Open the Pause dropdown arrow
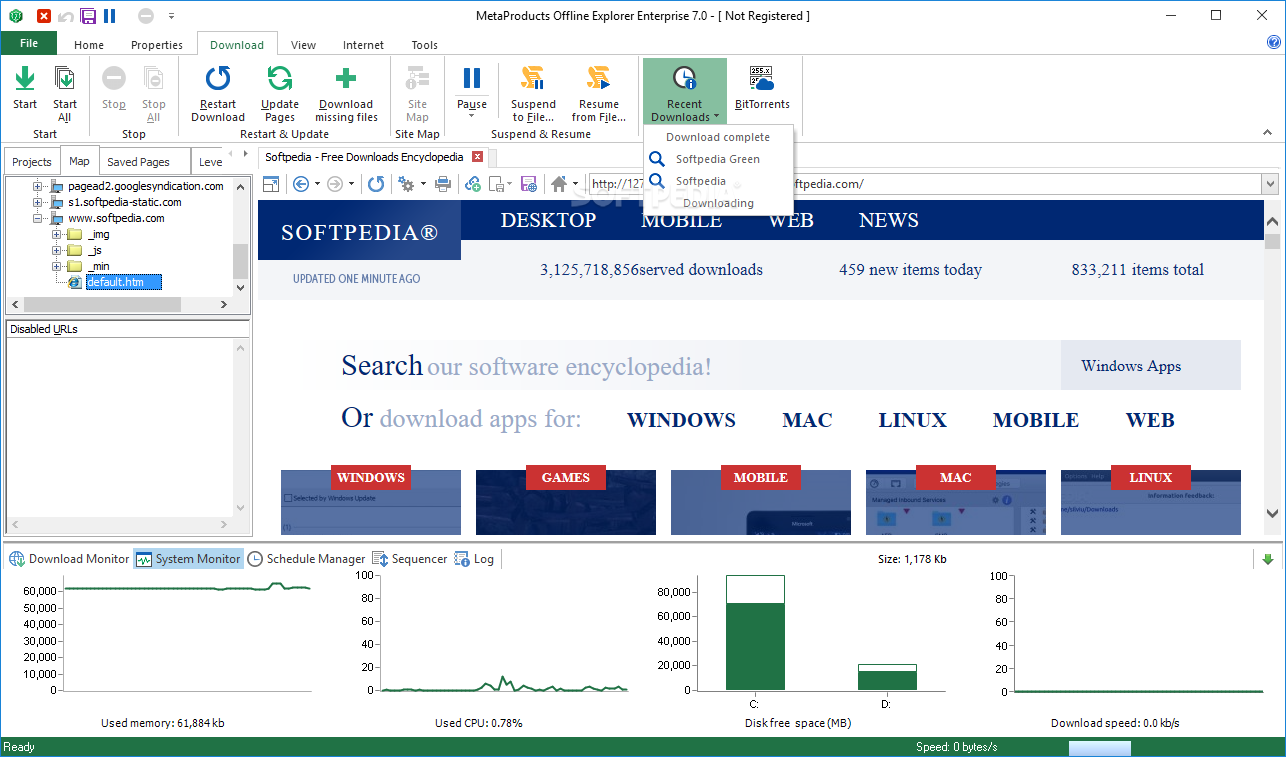The image size is (1286, 757). pyautogui.click(x=472, y=116)
